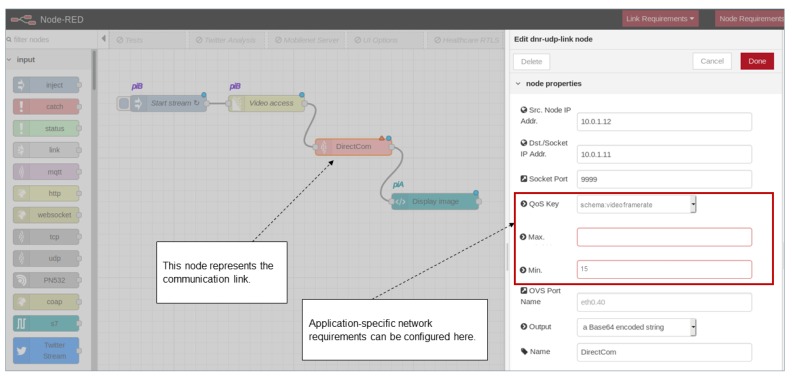Click the palette vertical scrollbar

(x=94, y=70)
